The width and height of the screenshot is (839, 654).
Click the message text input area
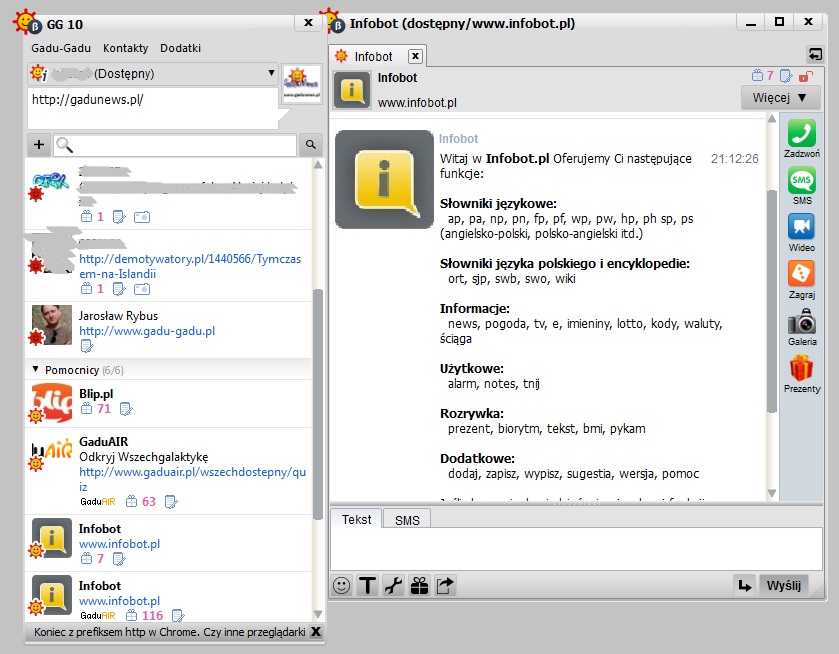[576, 549]
